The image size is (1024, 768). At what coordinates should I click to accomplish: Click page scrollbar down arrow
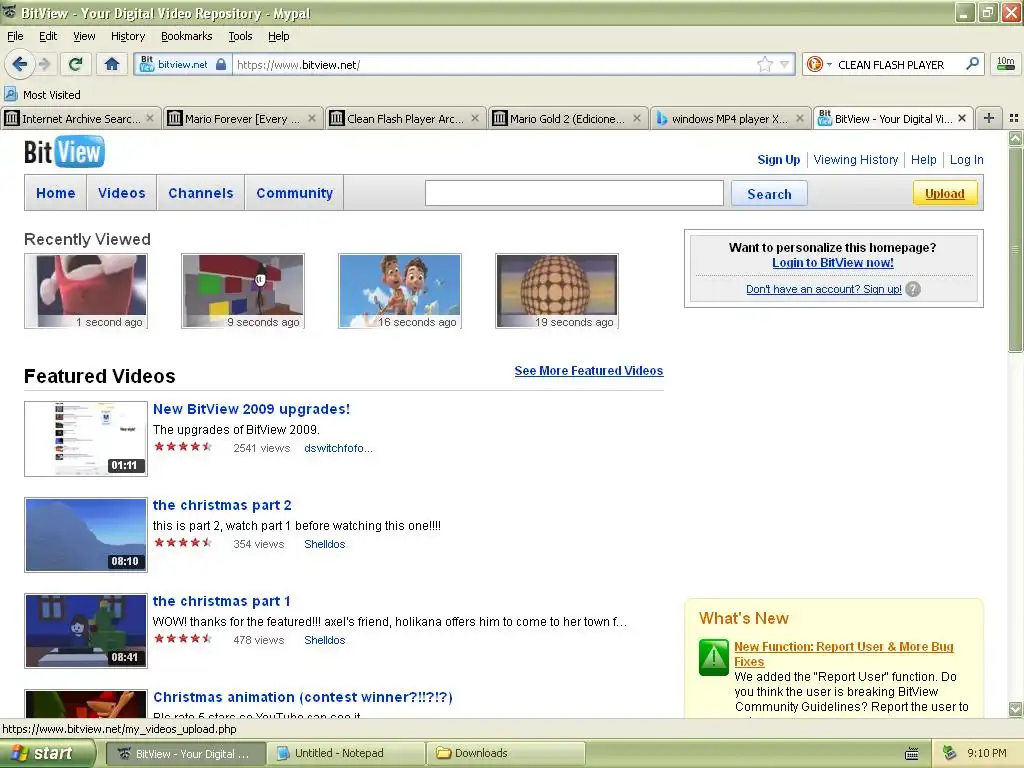(x=1015, y=709)
